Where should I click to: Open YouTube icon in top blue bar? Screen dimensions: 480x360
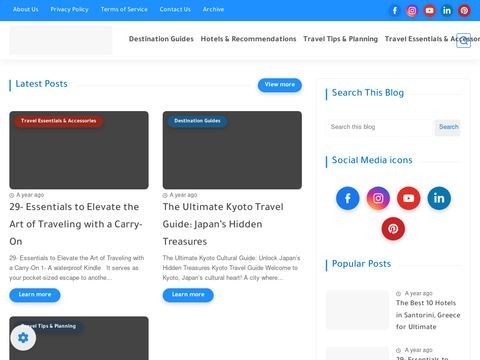(429, 11)
